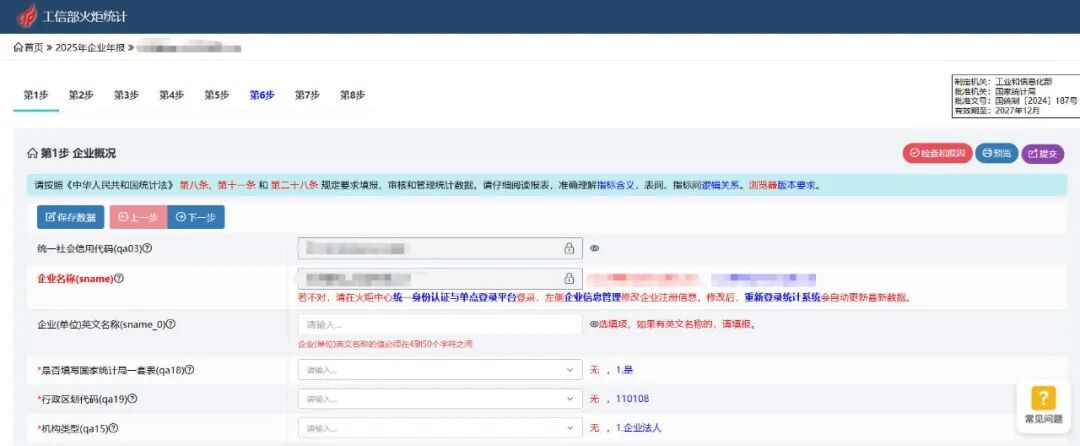Switch to 第3步 tab

(126, 96)
